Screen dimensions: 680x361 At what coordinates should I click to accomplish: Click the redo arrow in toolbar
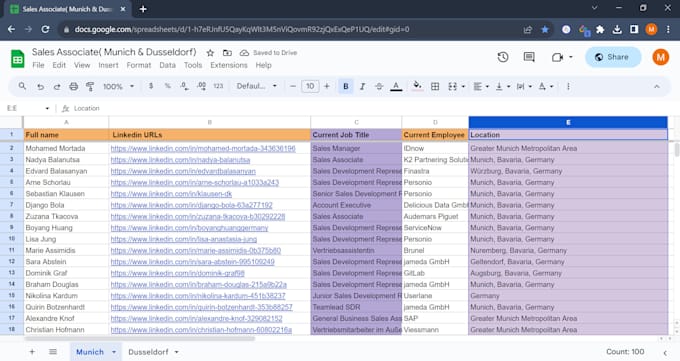(x=57, y=87)
